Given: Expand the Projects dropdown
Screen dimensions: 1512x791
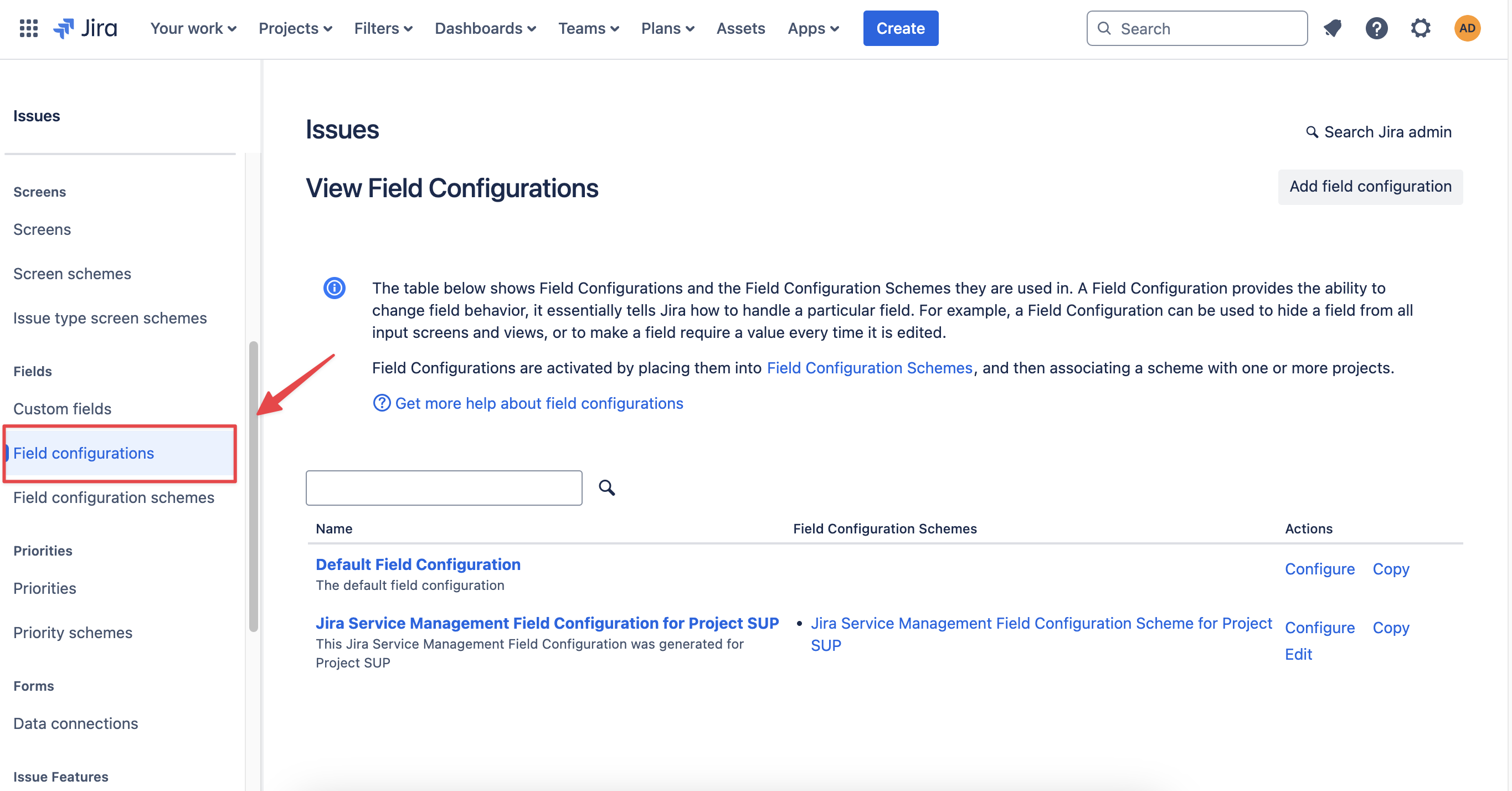Looking at the screenshot, I should click(x=295, y=28).
